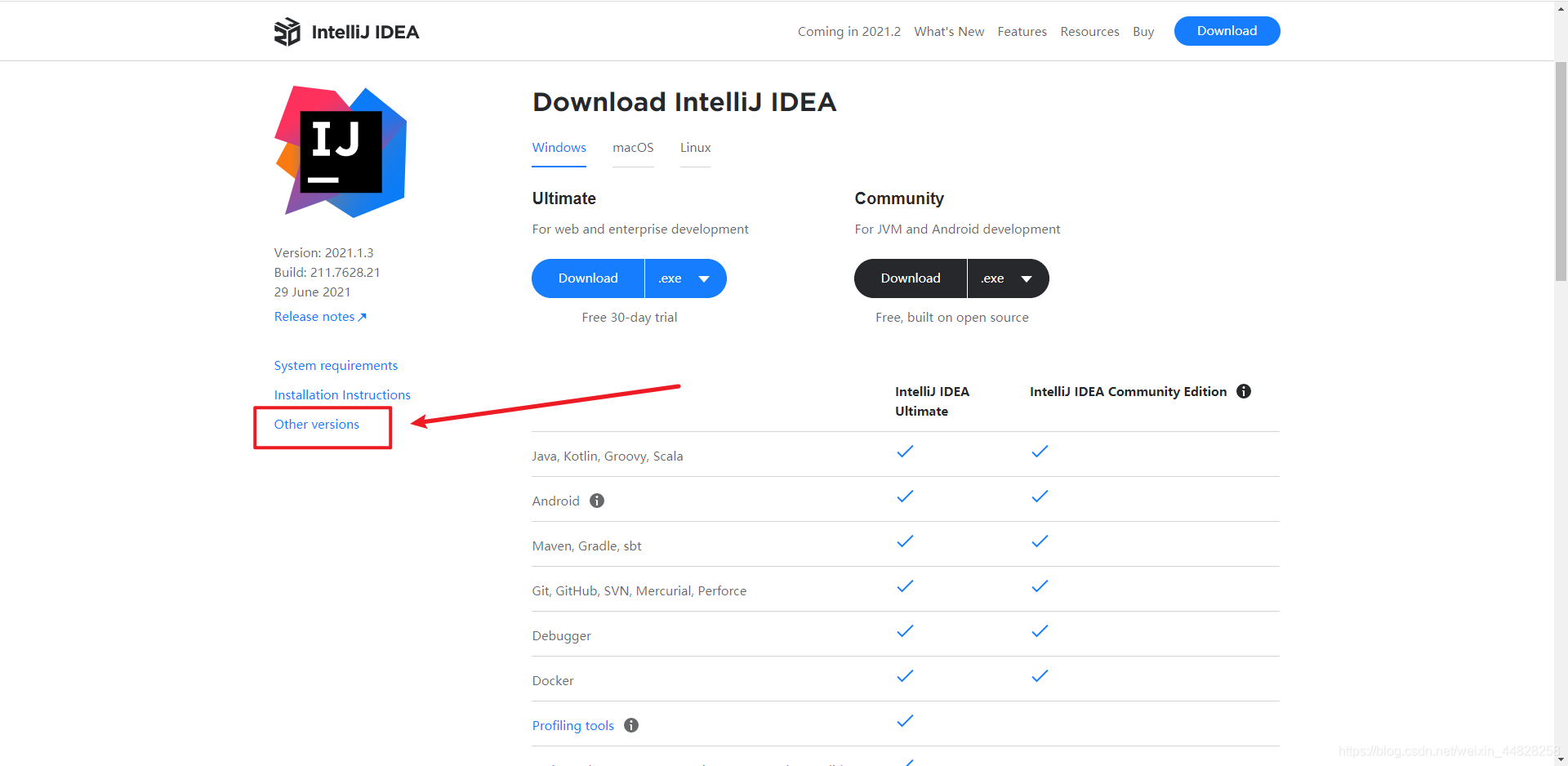Click the large IJ product logo
This screenshot has height=766, width=1568.
pyautogui.click(x=341, y=152)
